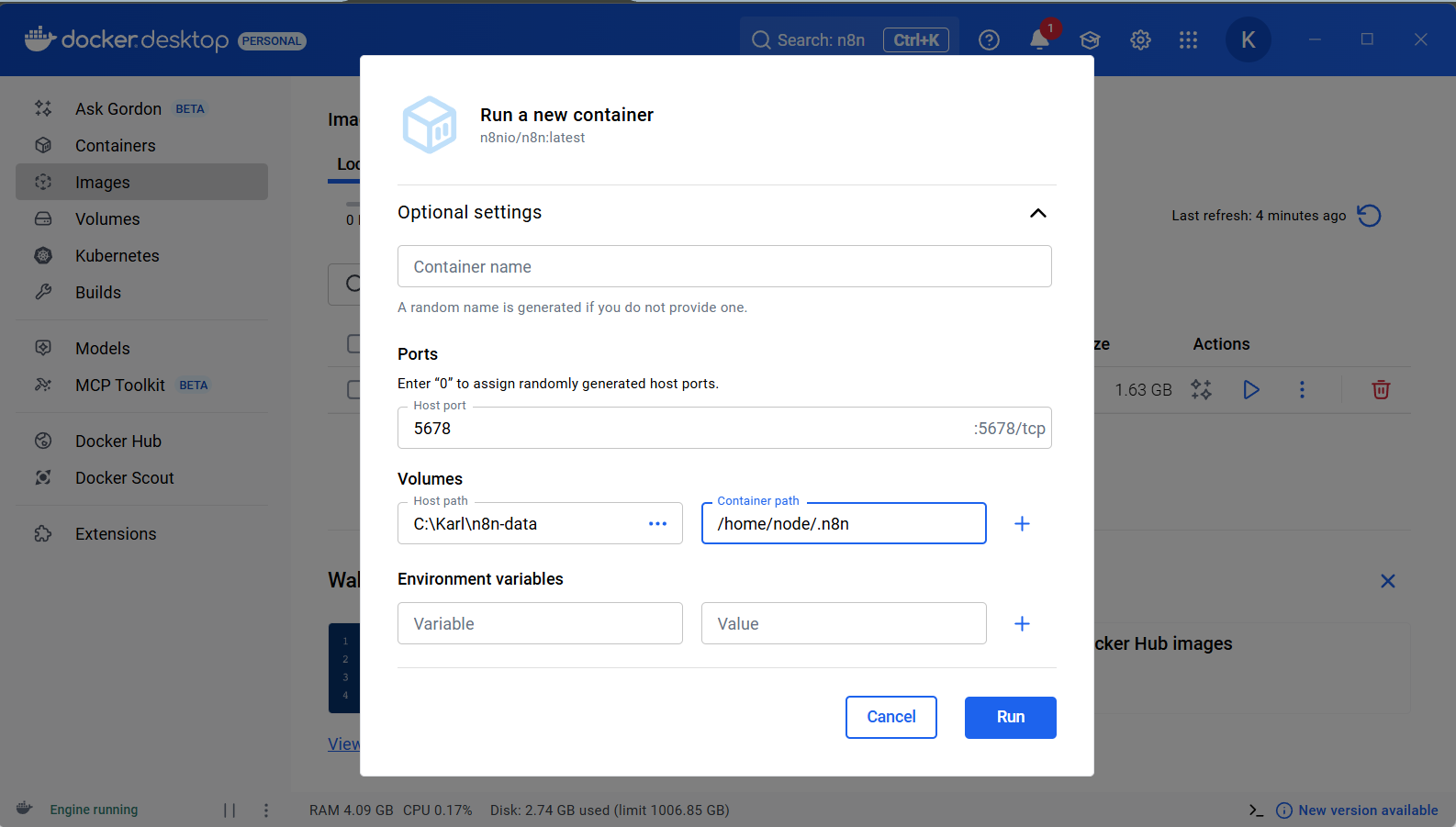The image size is (1456, 827).
Task: Open the three-dot actions menu for the image
Action: click(x=1302, y=389)
